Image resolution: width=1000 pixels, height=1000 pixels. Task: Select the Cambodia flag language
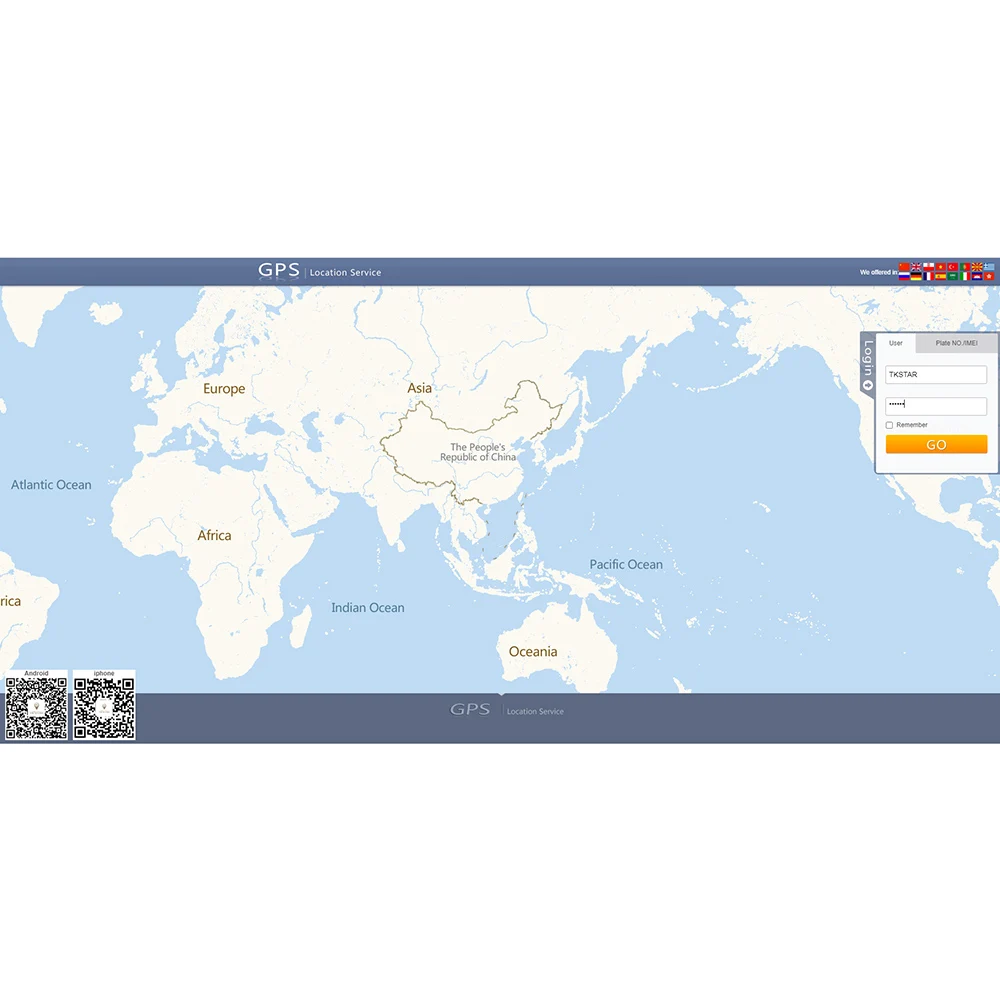977,276
